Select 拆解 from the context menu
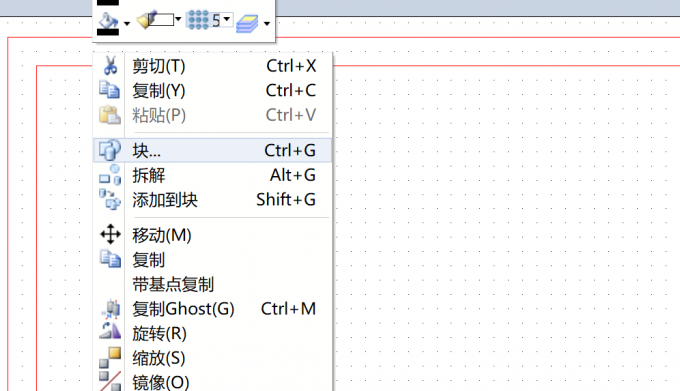680x391 pixels. point(213,175)
